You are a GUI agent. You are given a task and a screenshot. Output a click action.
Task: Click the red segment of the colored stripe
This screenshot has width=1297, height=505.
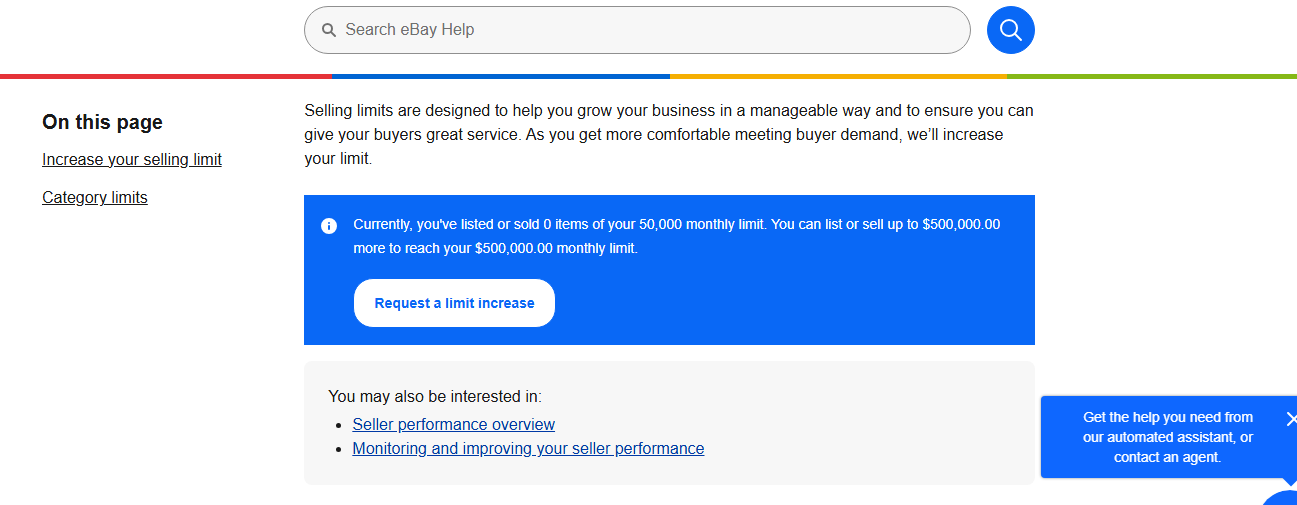click(x=166, y=76)
